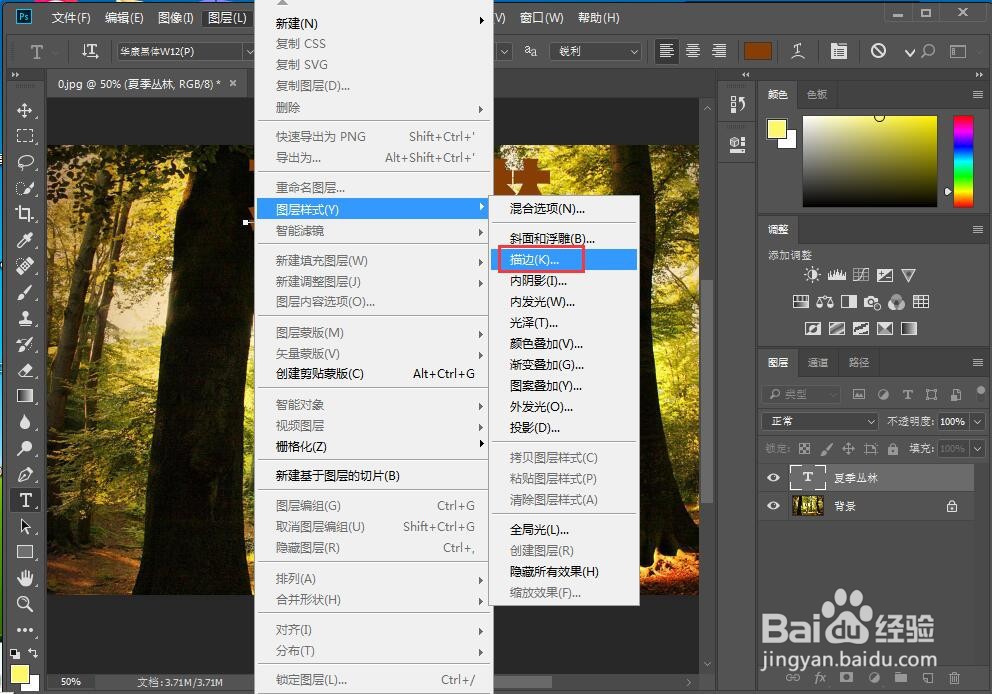992x694 pixels.
Task: Grab the Hand tool
Action: click(x=24, y=578)
